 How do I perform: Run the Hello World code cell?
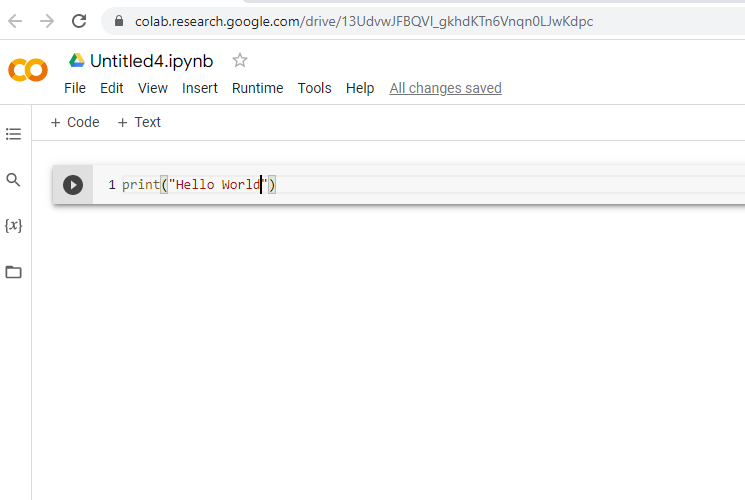[x=73, y=185]
